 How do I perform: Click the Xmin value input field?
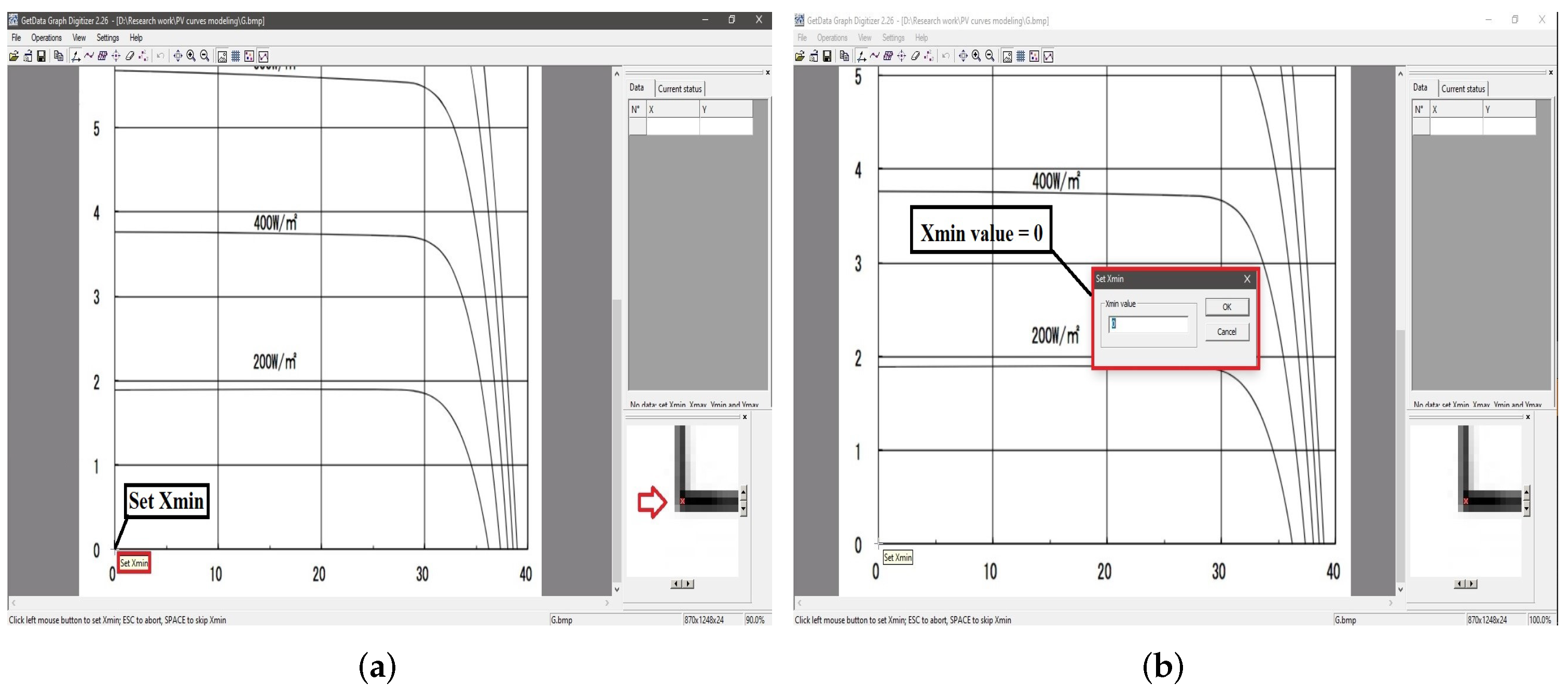(x=1148, y=324)
